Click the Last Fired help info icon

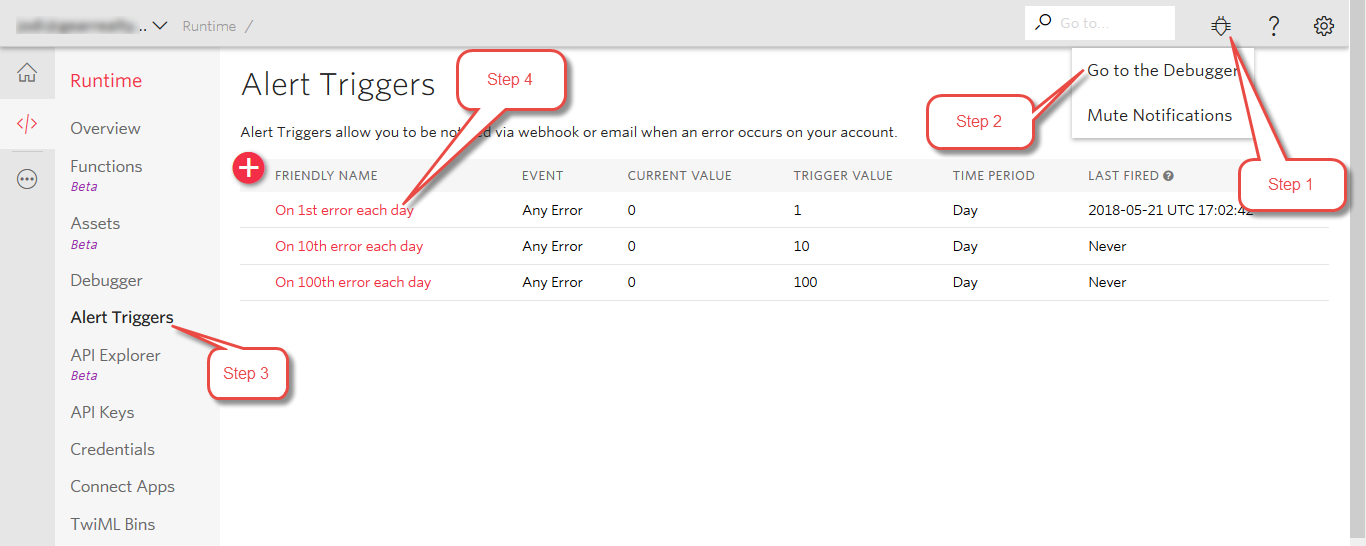(x=1168, y=176)
